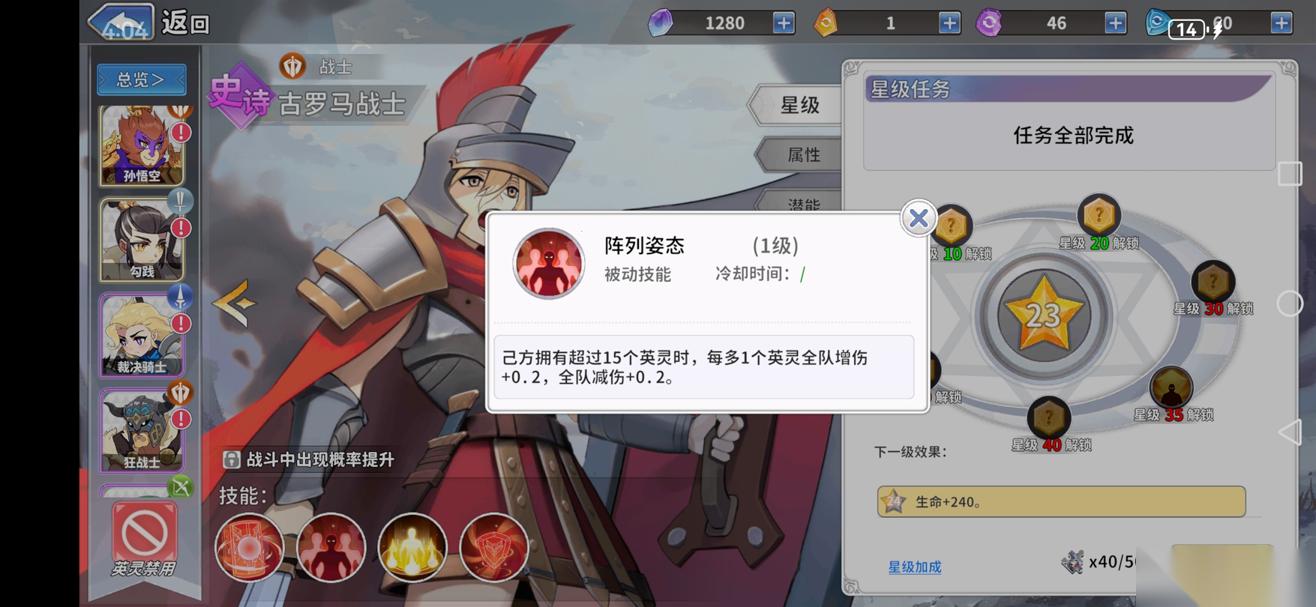Close the 阵列姿态 skill popup
The width and height of the screenshot is (1316, 607).
point(918,219)
